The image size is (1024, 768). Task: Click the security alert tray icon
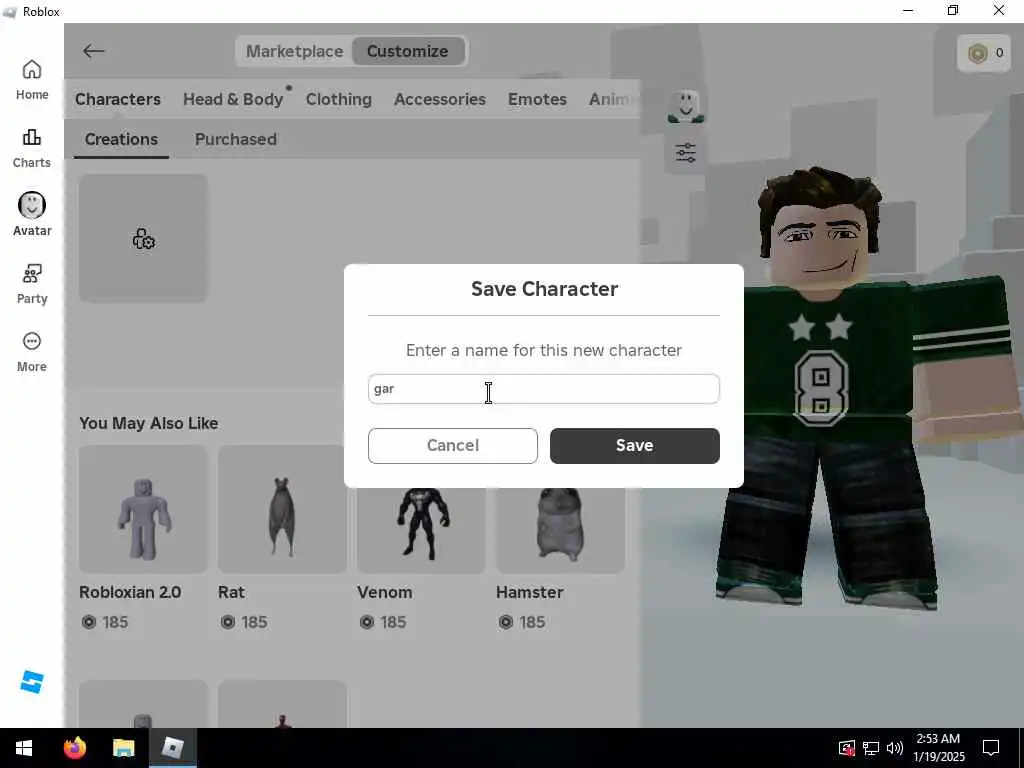pyautogui.click(x=846, y=748)
